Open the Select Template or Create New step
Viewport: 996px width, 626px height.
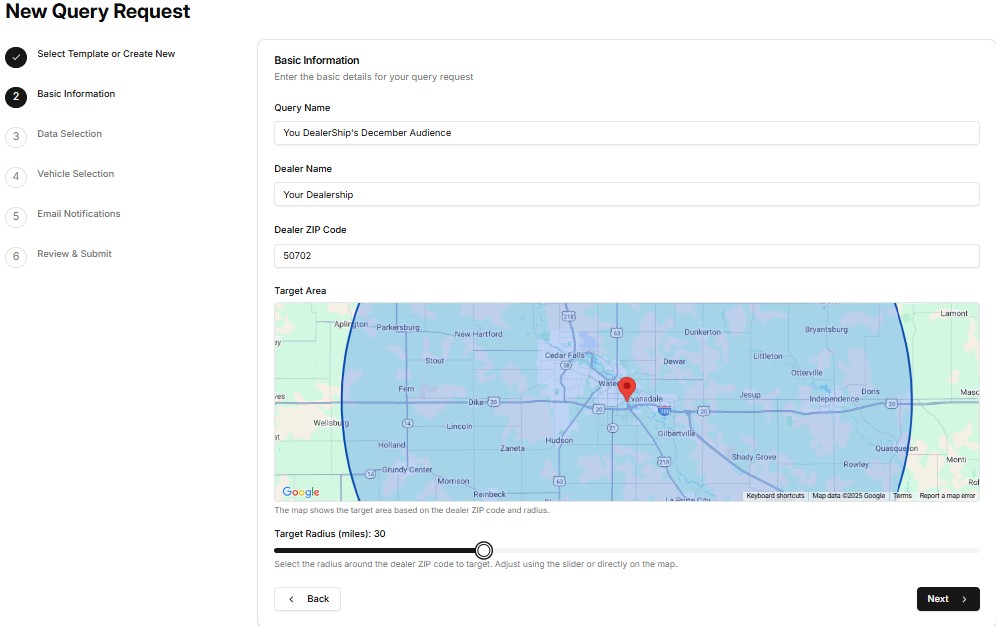(106, 54)
